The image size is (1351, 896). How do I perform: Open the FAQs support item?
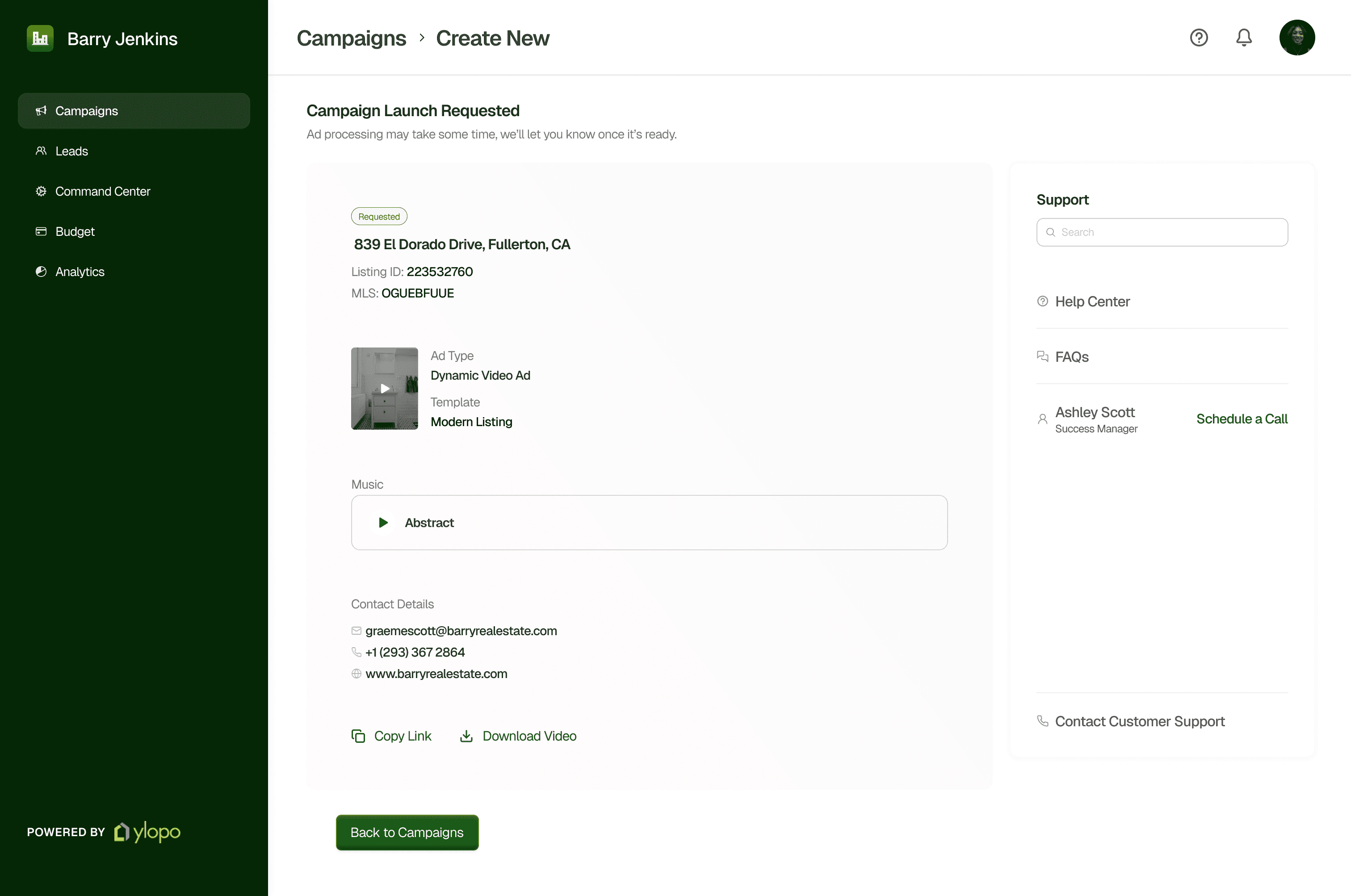pyautogui.click(x=1071, y=356)
